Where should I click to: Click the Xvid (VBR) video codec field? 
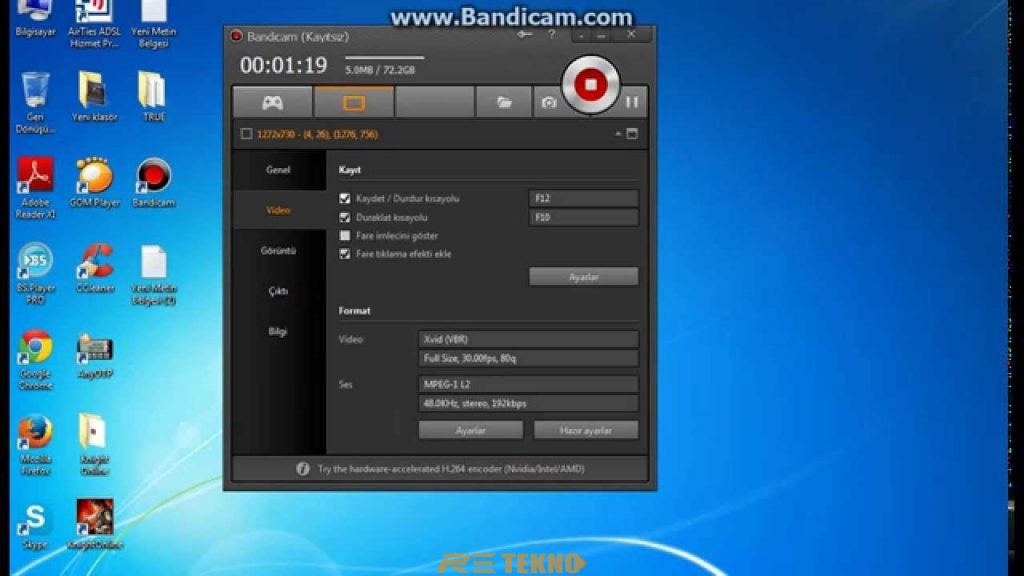[528, 339]
